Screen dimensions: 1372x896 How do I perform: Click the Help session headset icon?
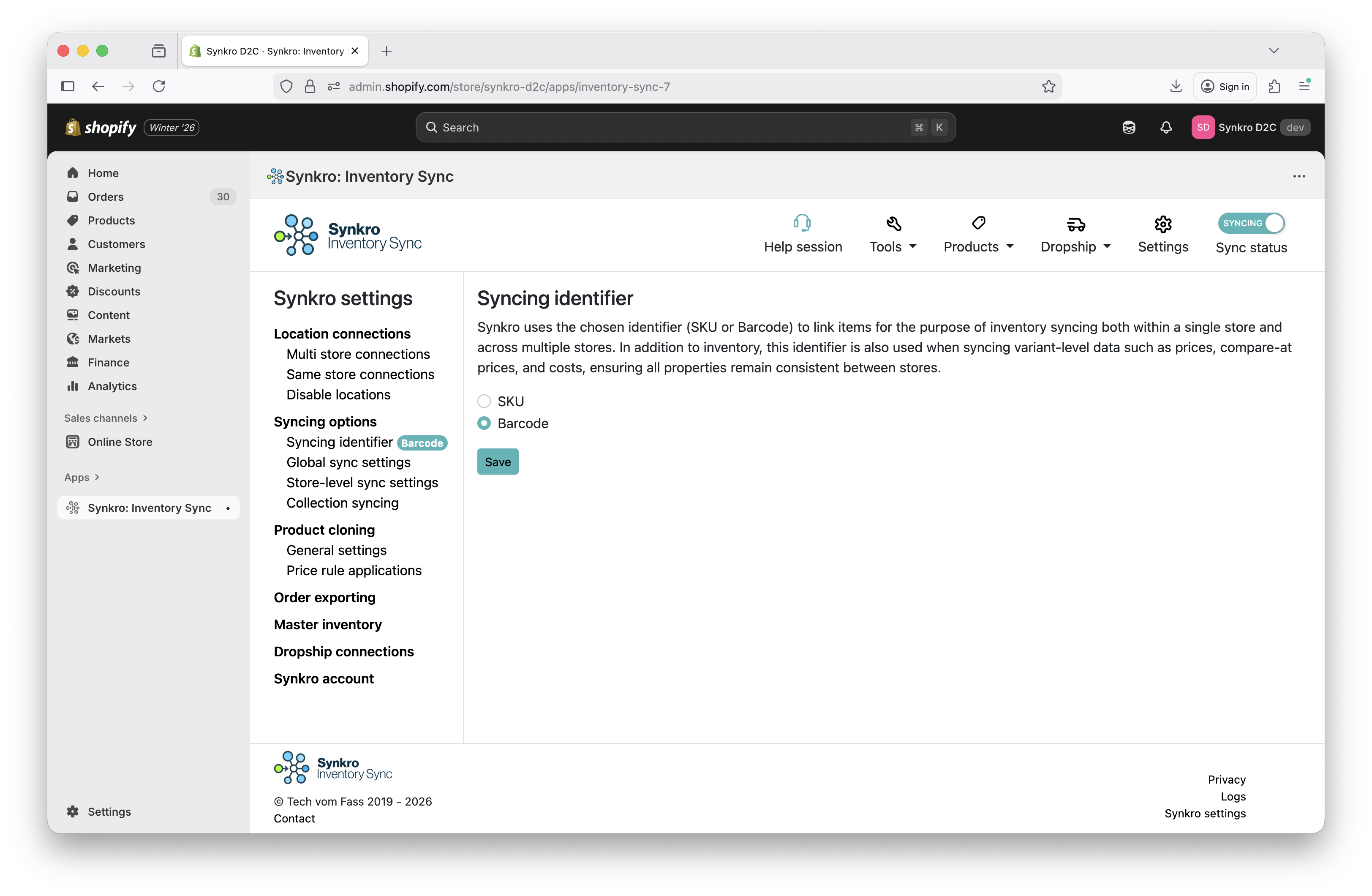coord(802,223)
